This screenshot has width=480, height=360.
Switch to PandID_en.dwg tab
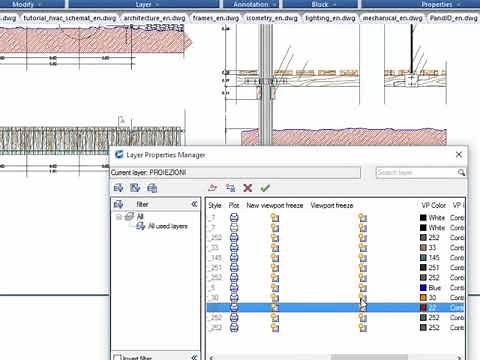click(453, 18)
